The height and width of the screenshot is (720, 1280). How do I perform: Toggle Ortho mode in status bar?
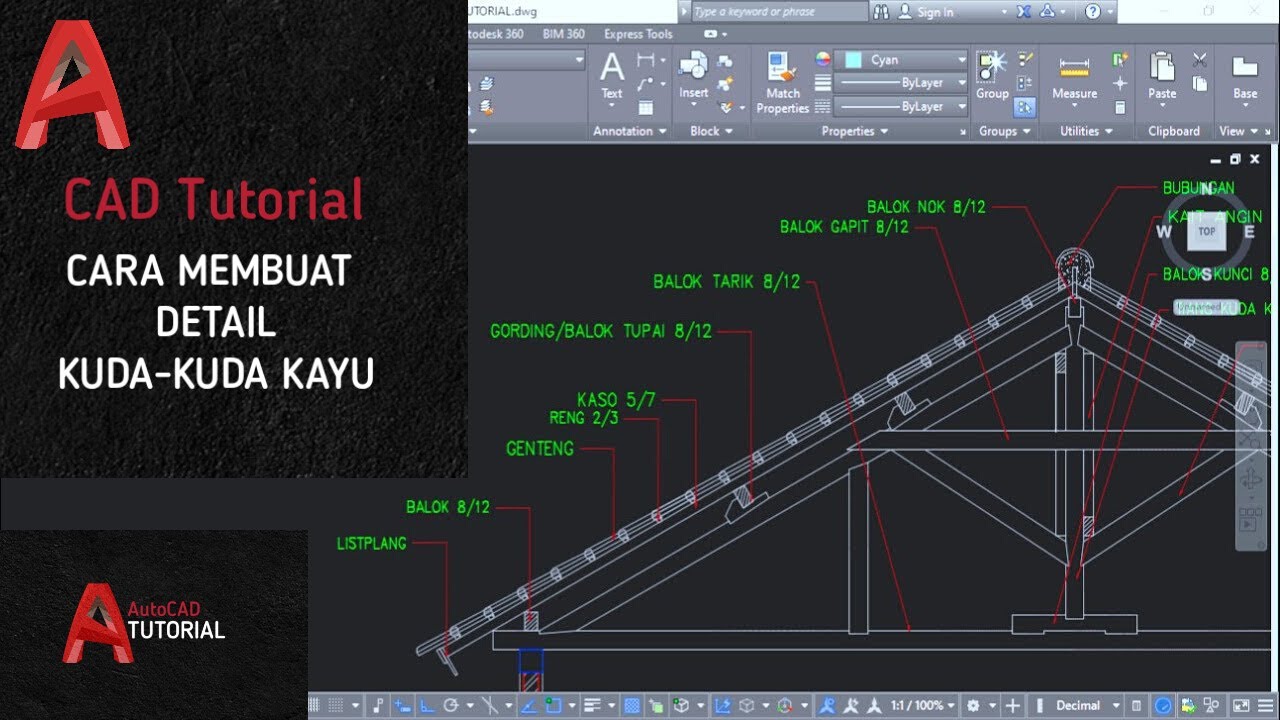tap(426, 706)
